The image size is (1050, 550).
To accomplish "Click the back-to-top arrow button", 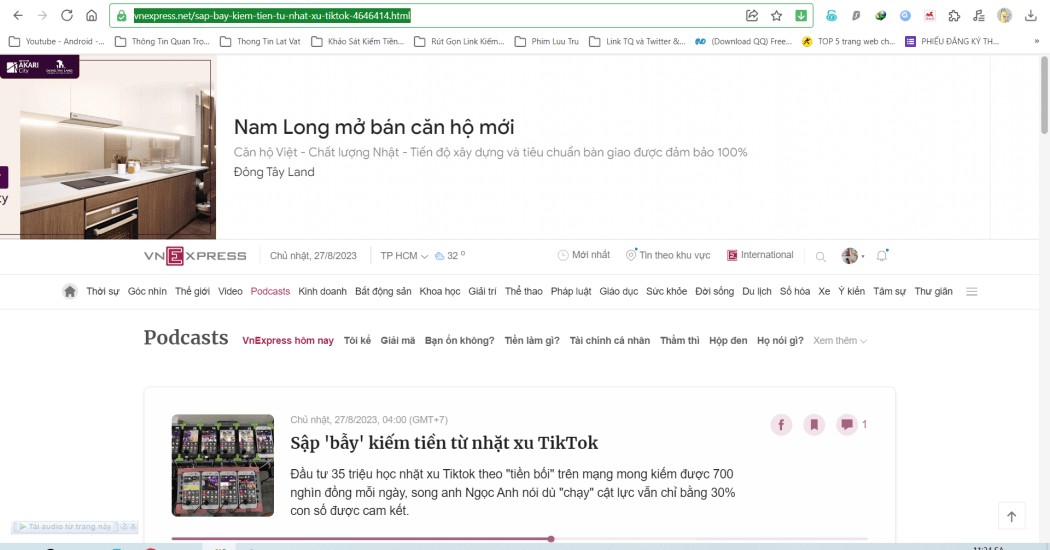I will point(1011,517).
